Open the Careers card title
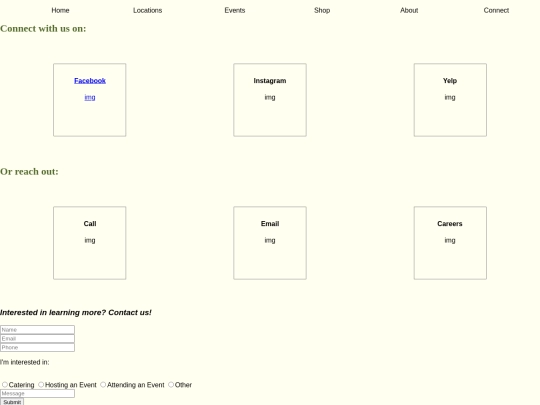The height and width of the screenshot is (405, 540). coord(450,224)
